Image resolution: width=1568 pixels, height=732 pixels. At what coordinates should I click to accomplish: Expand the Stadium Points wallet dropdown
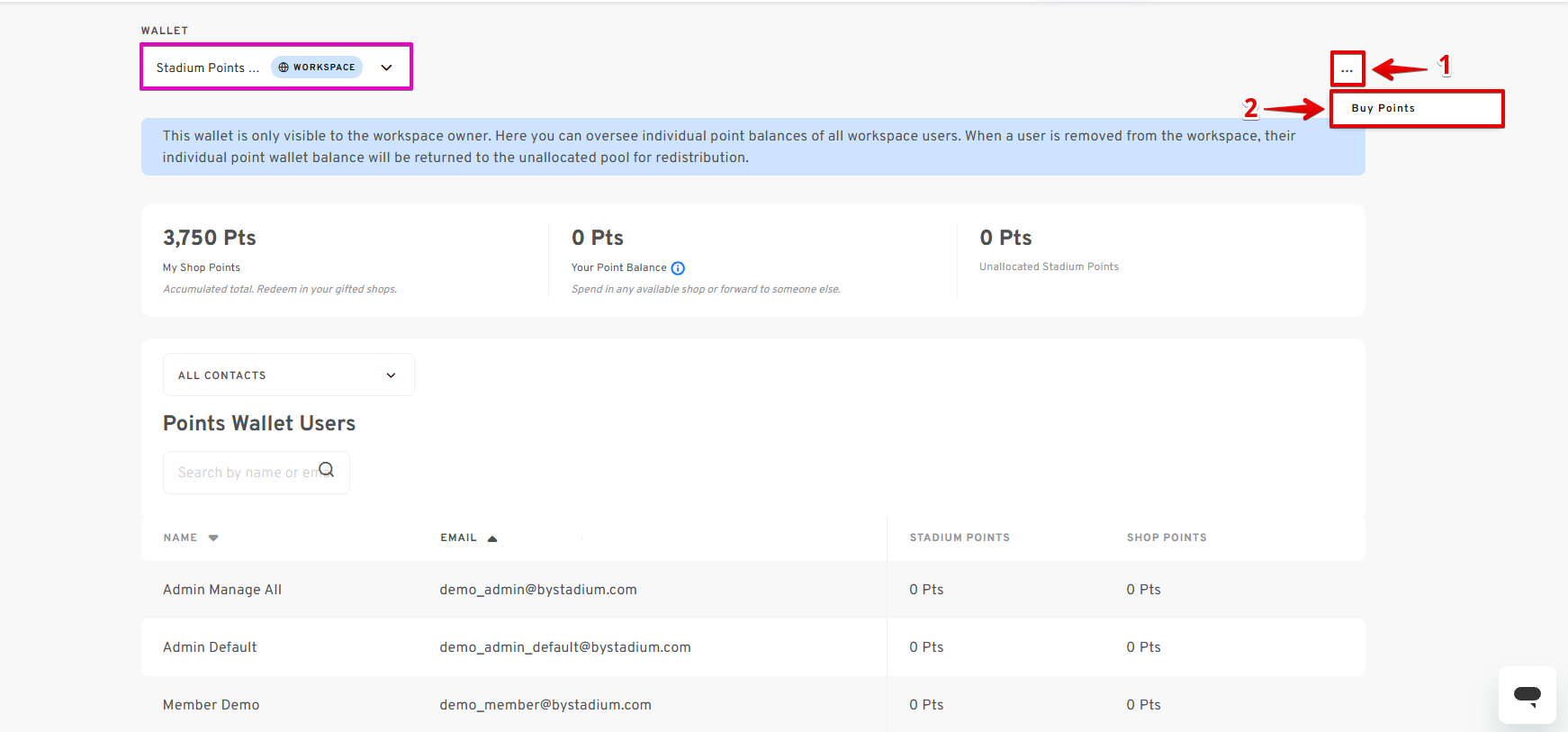click(x=276, y=67)
